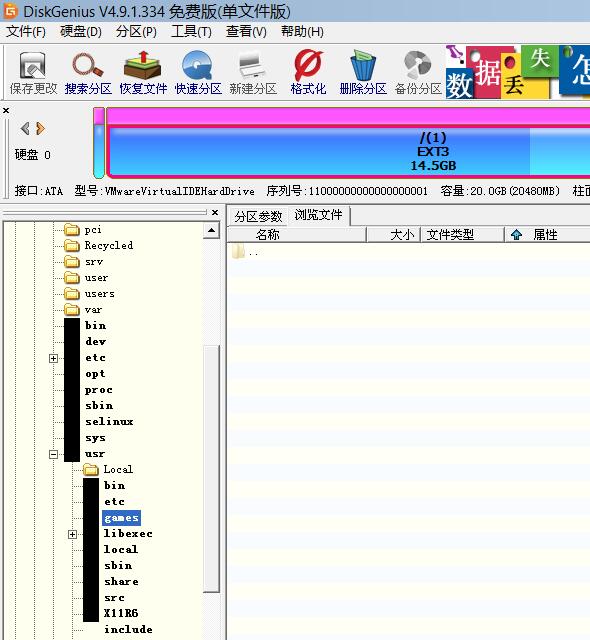Select the src tree item
Screen dimensions: 590x640
pyautogui.click(x=114, y=598)
